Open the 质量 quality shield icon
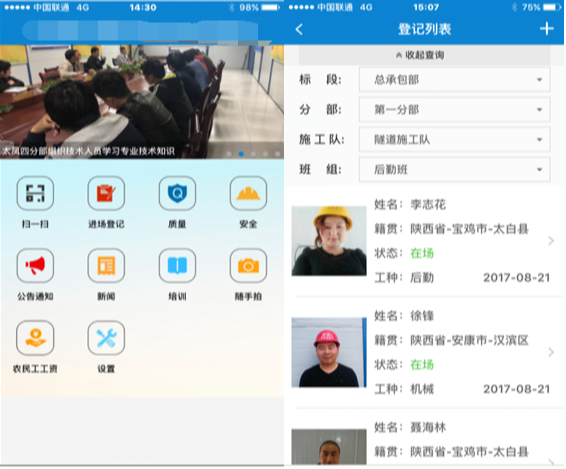Image resolution: width=566 pixels, height=469 pixels. 177,193
